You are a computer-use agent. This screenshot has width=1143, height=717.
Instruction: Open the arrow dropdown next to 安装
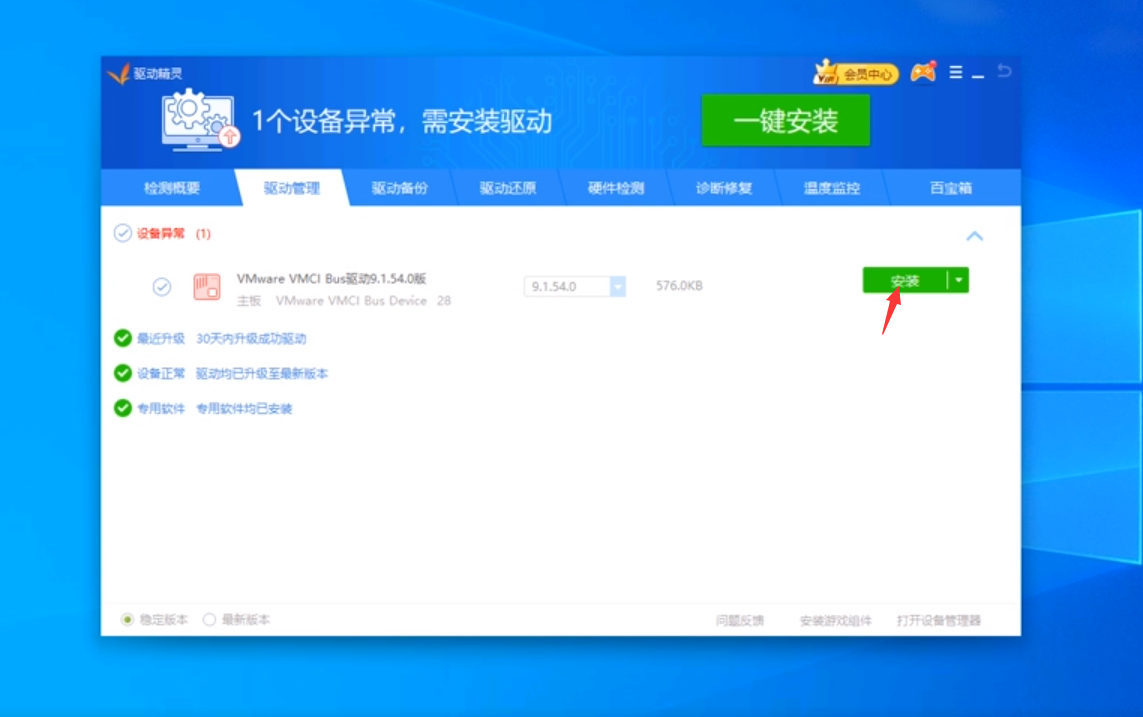957,282
